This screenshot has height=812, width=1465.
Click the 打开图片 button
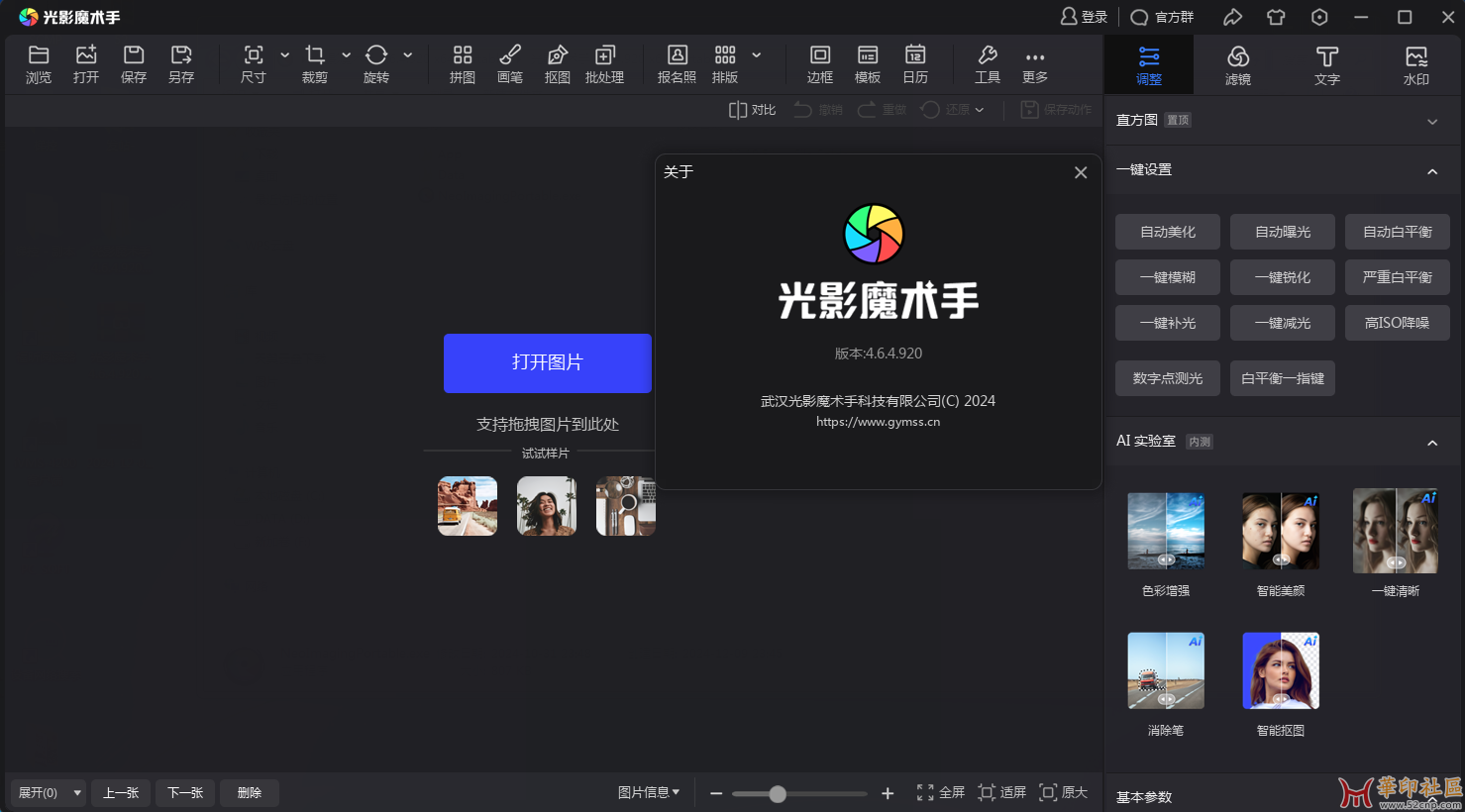point(547,362)
